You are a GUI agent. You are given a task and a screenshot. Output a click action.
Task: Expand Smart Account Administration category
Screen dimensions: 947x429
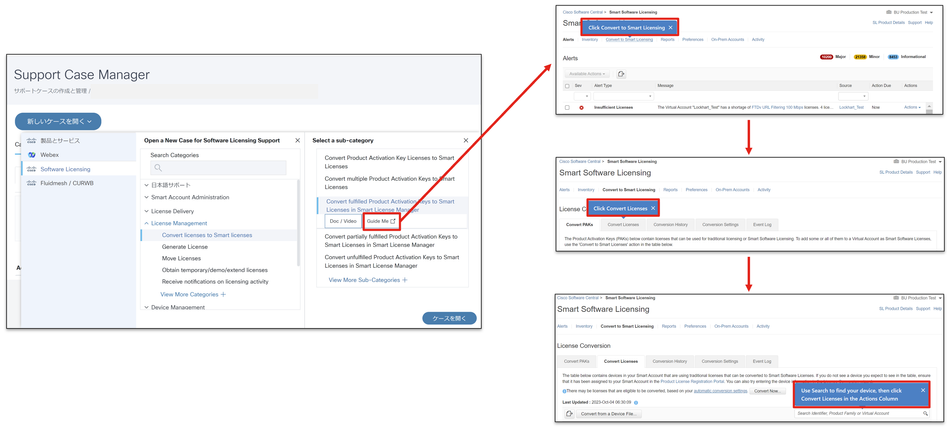[187, 197]
